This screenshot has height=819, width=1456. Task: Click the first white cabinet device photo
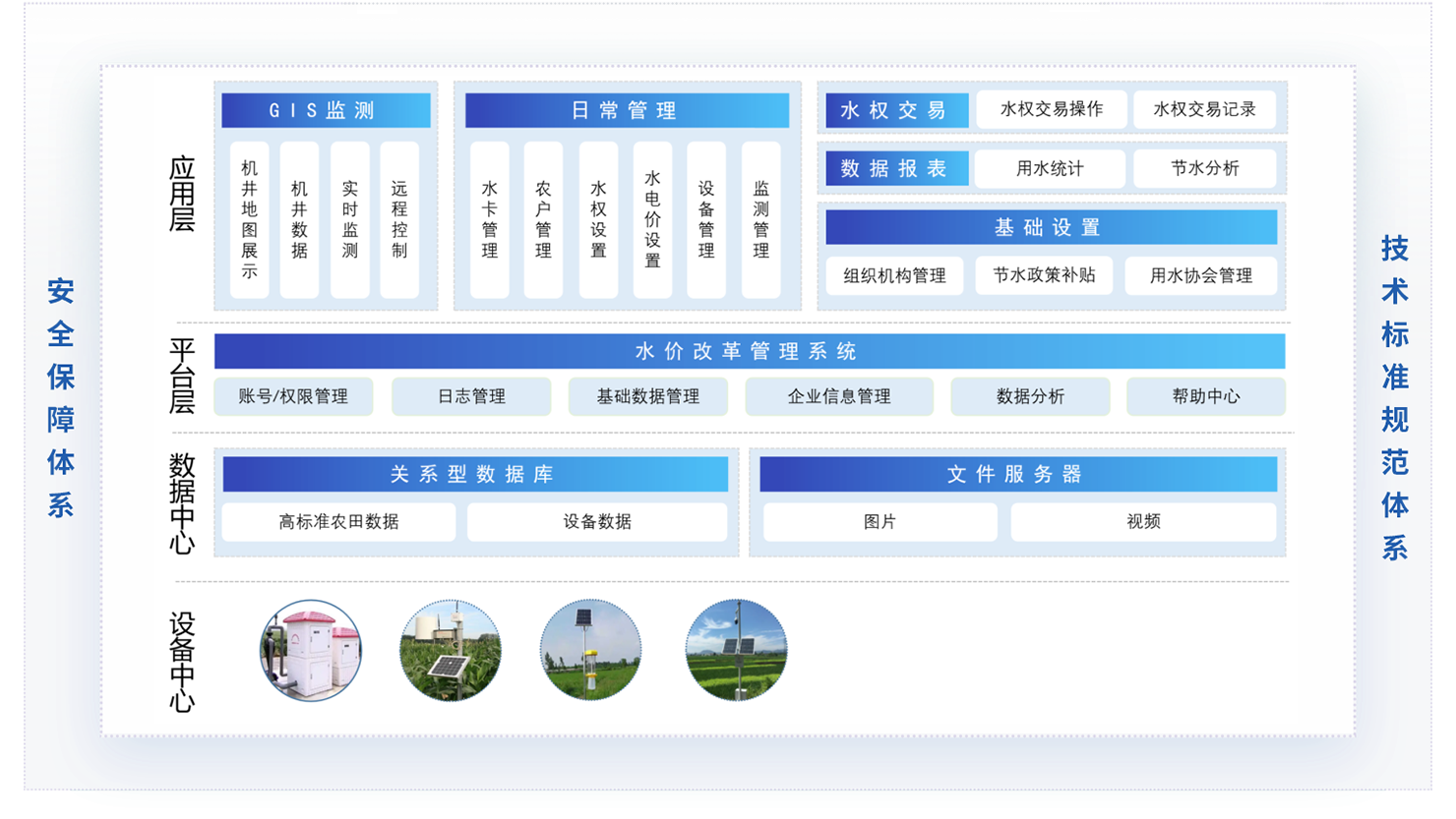[311, 651]
